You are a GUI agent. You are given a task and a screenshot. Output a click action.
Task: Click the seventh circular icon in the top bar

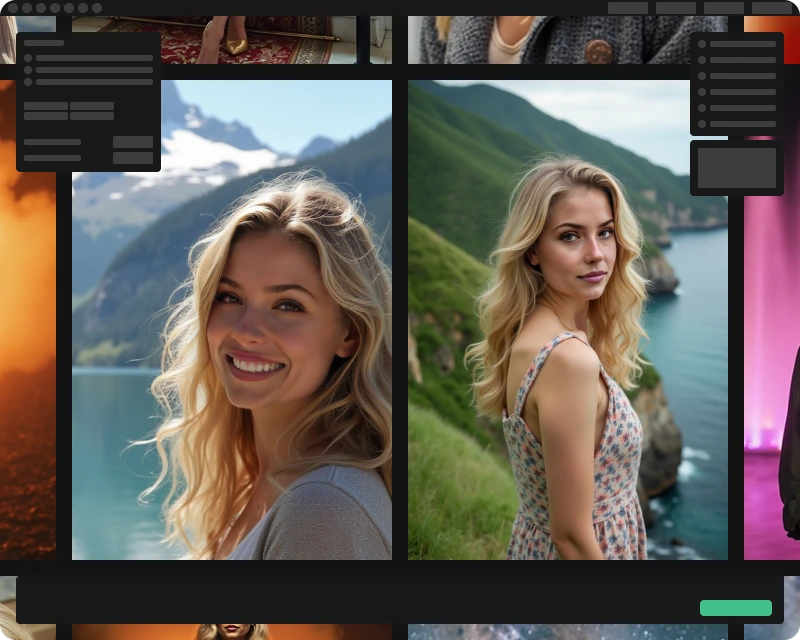click(97, 8)
